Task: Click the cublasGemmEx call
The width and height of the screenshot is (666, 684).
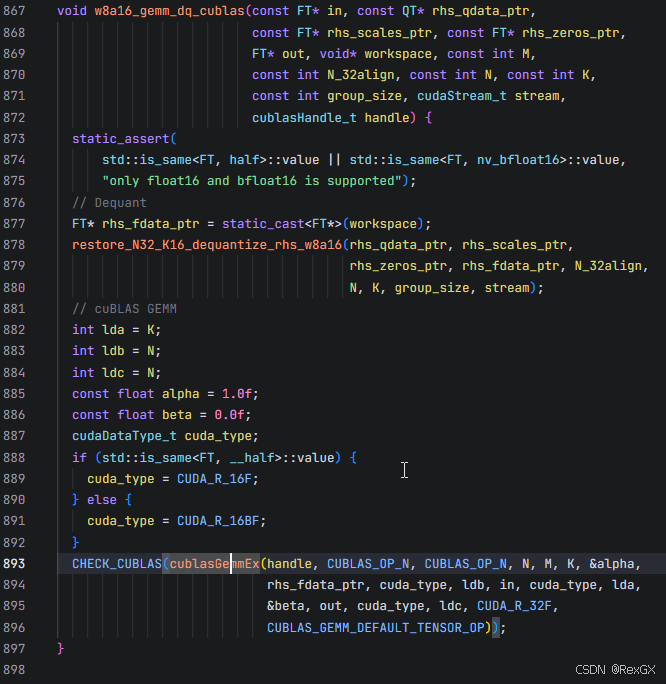Action: pyautogui.click(x=215, y=564)
